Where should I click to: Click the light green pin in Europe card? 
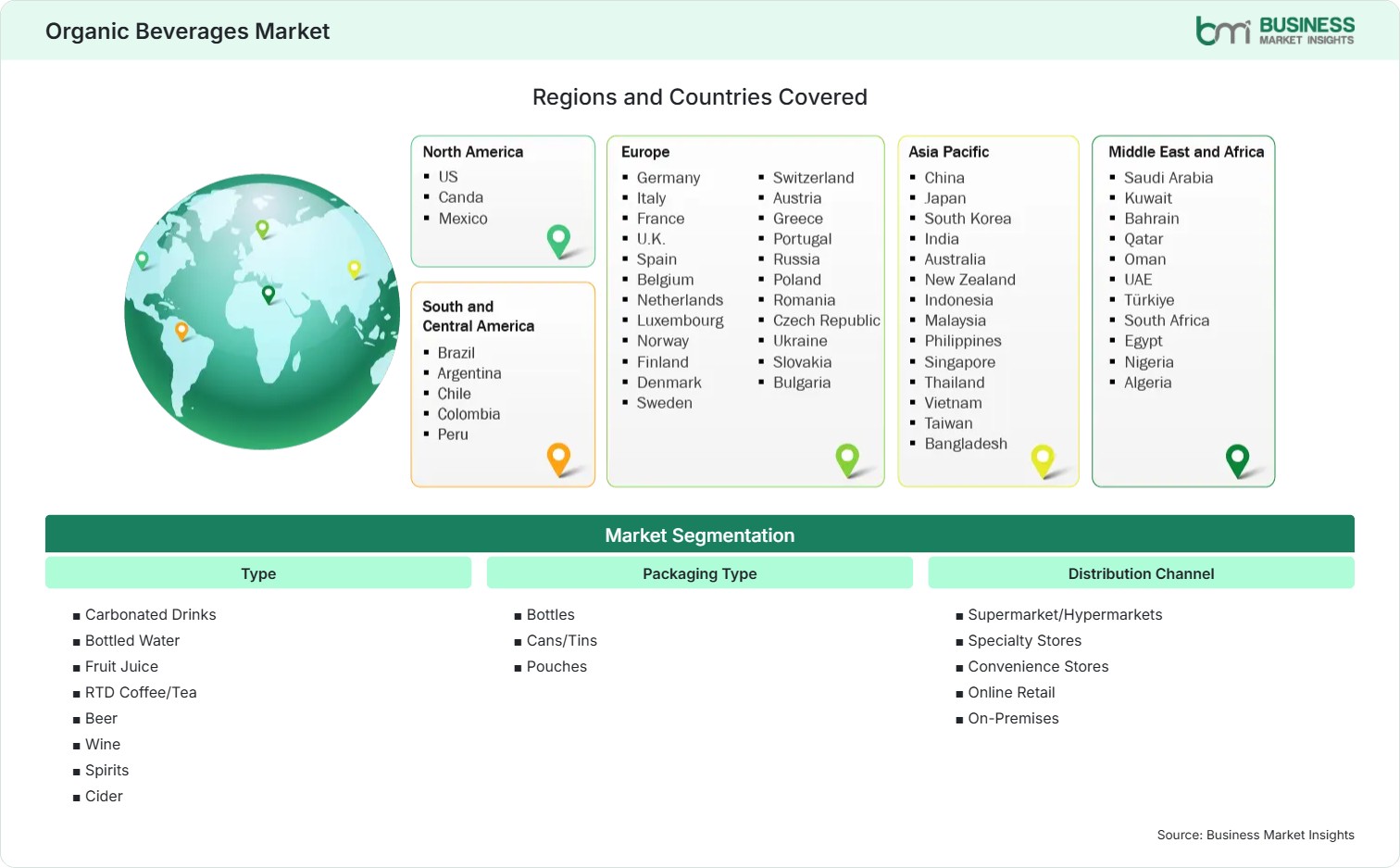pos(847,460)
